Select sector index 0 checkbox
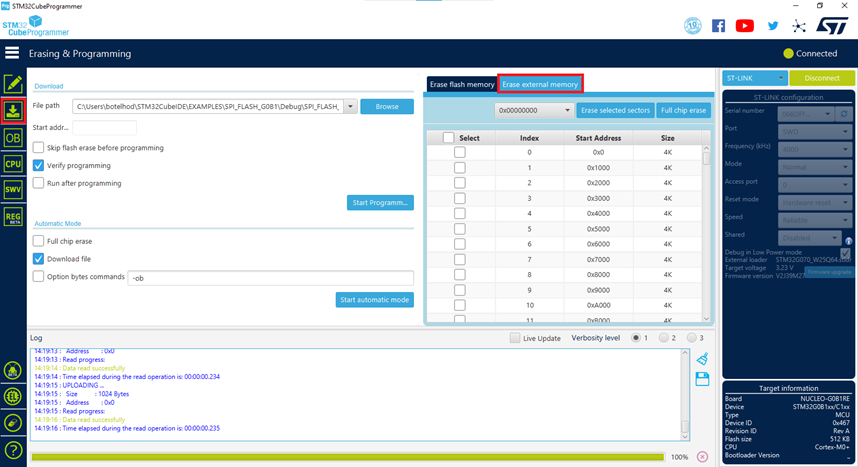This screenshot has width=858, height=467. (x=460, y=152)
